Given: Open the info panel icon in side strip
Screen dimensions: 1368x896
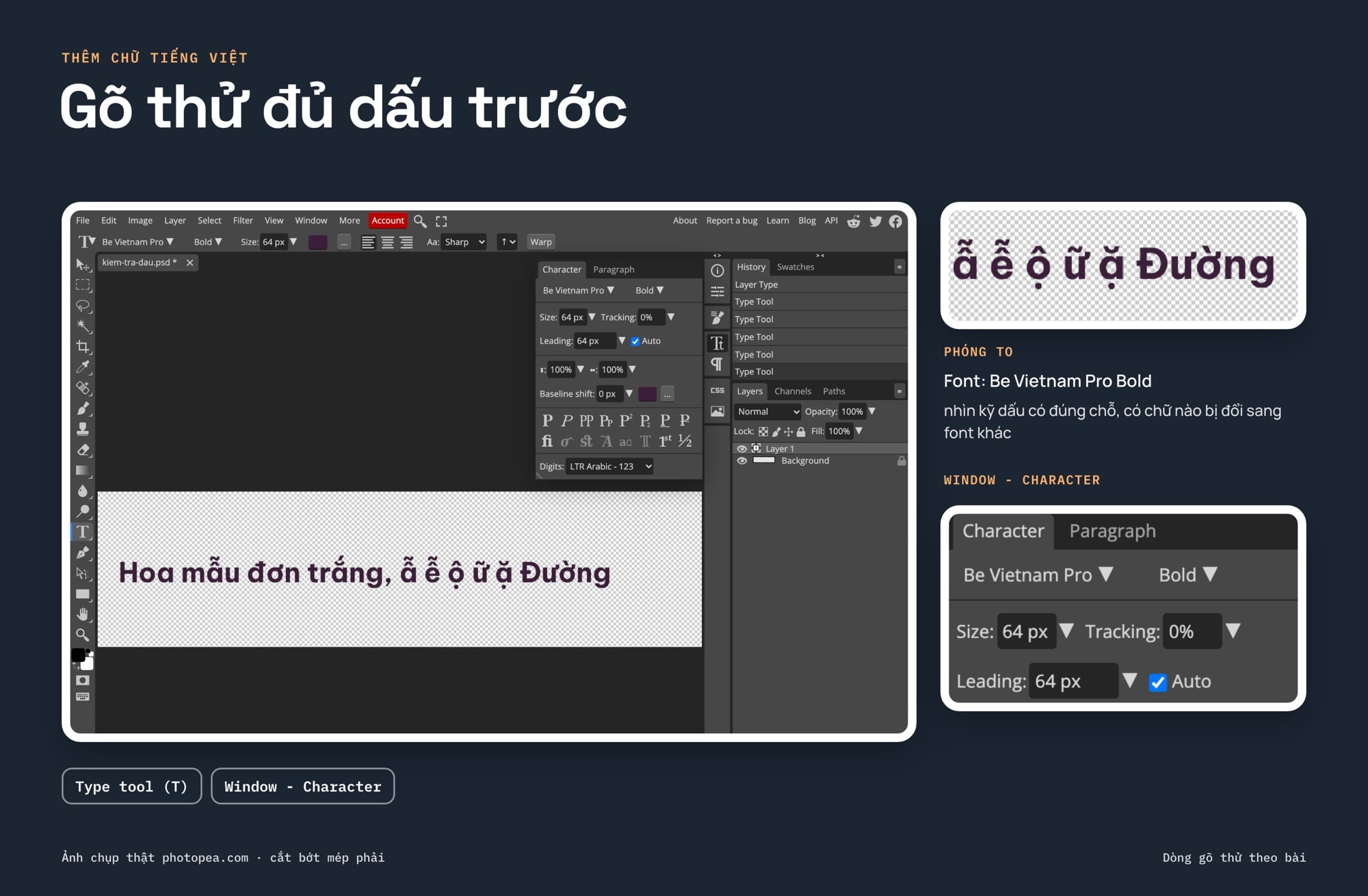Looking at the screenshot, I should [x=717, y=270].
